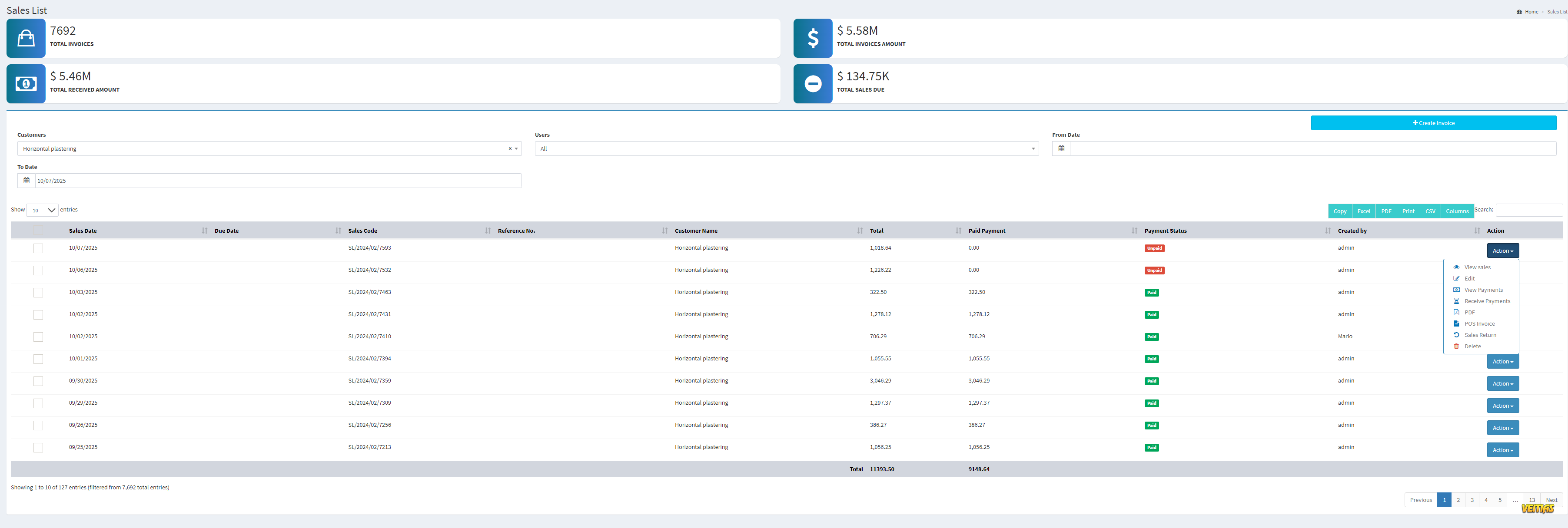The width and height of the screenshot is (1568, 528).
Task: Select Sales Return in the action menu
Action: 1480,335
